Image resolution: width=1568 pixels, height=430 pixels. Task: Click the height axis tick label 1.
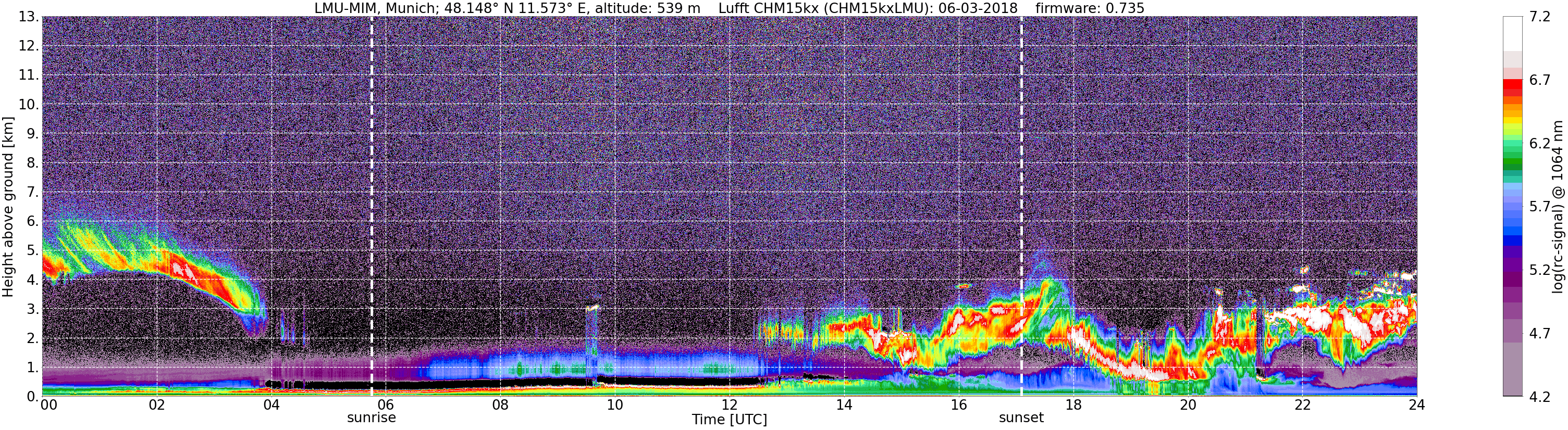tap(33, 368)
